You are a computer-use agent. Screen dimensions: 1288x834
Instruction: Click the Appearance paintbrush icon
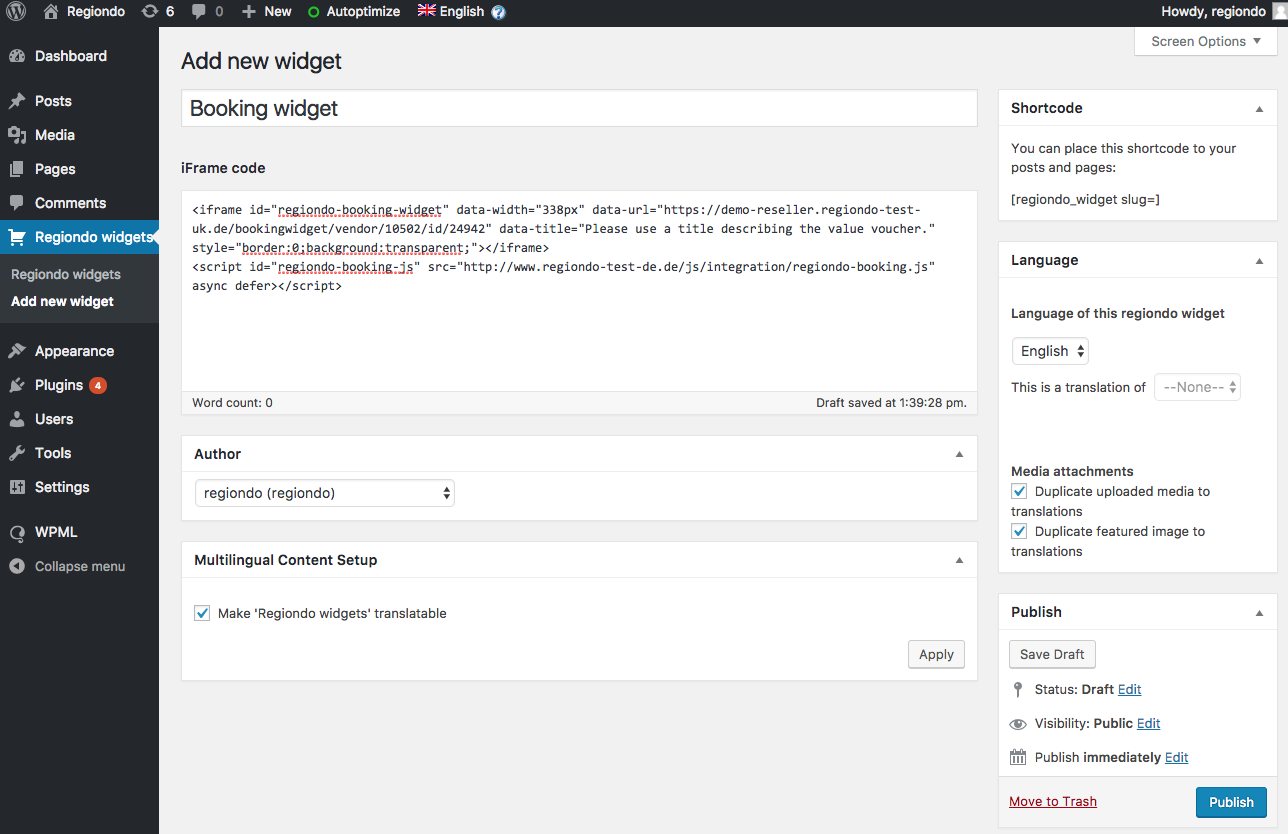coord(17,351)
